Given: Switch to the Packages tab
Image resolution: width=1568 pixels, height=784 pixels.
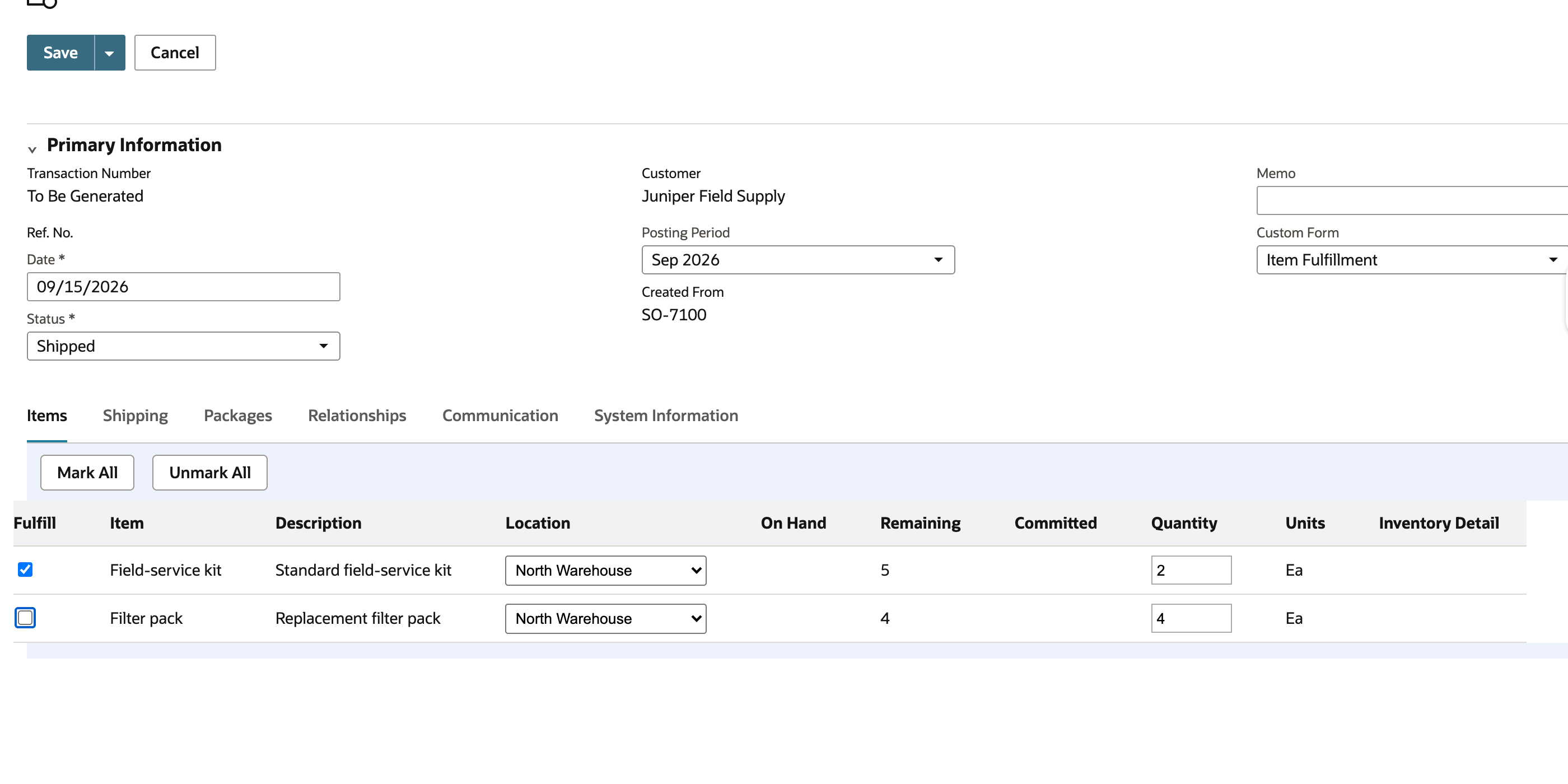Looking at the screenshot, I should 238,416.
